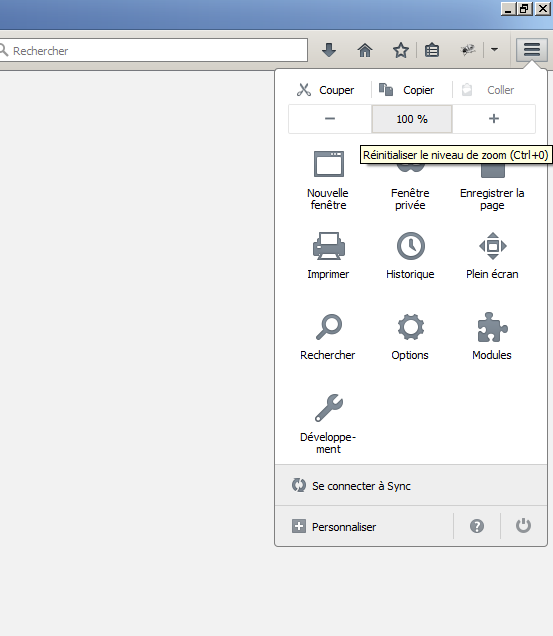The image size is (553, 636).
Task: Zoom in with the plus button
Action: [x=494, y=119]
